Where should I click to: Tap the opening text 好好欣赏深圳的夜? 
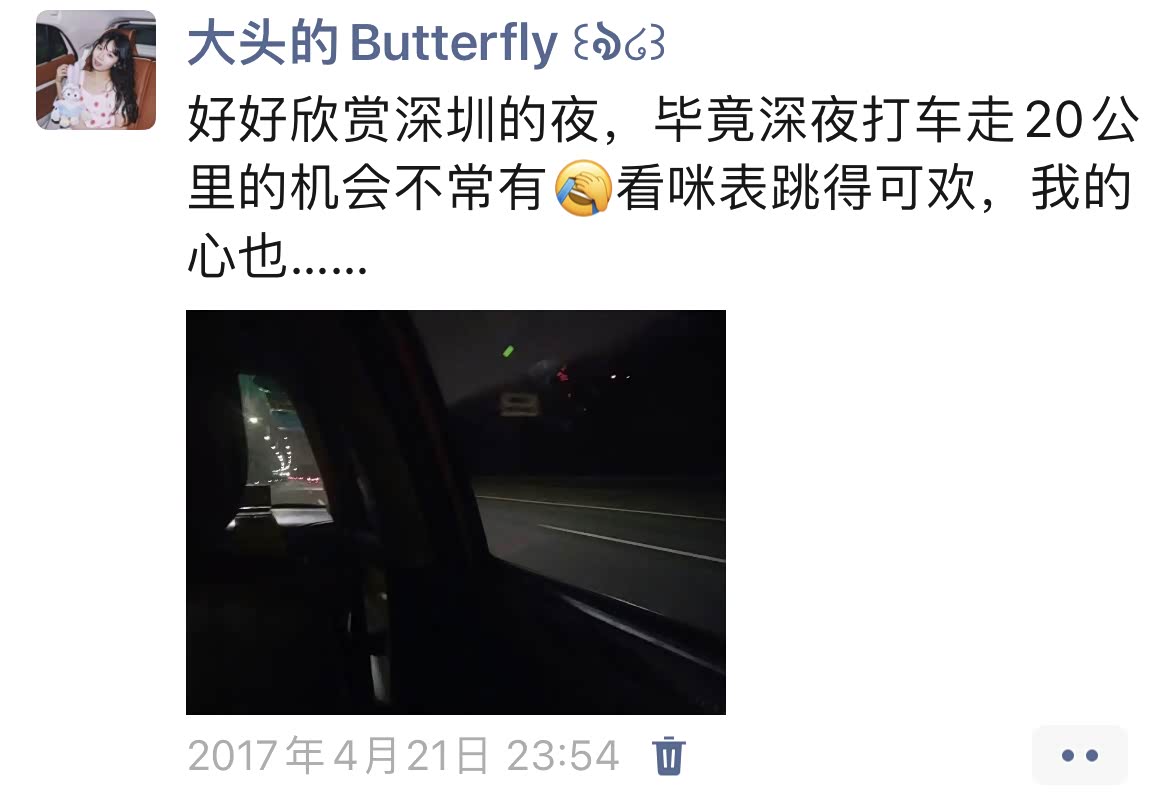pyautogui.click(x=392, y=119)
